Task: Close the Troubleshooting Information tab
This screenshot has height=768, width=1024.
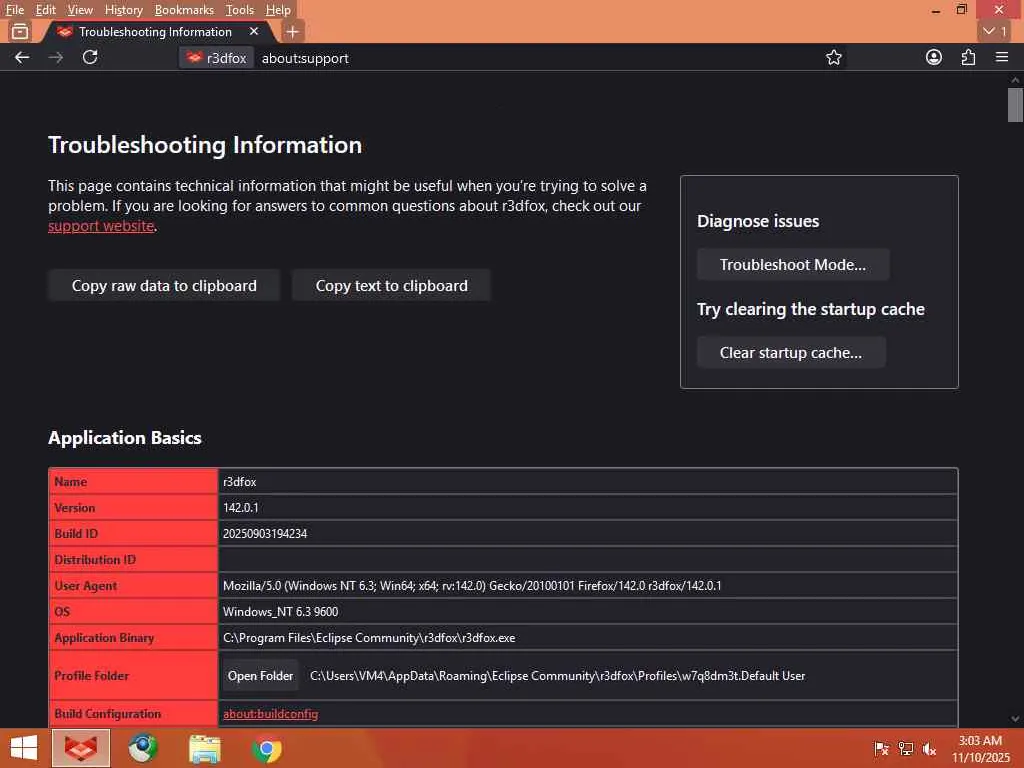Action: pyautogui.click(x=254, y=31)
